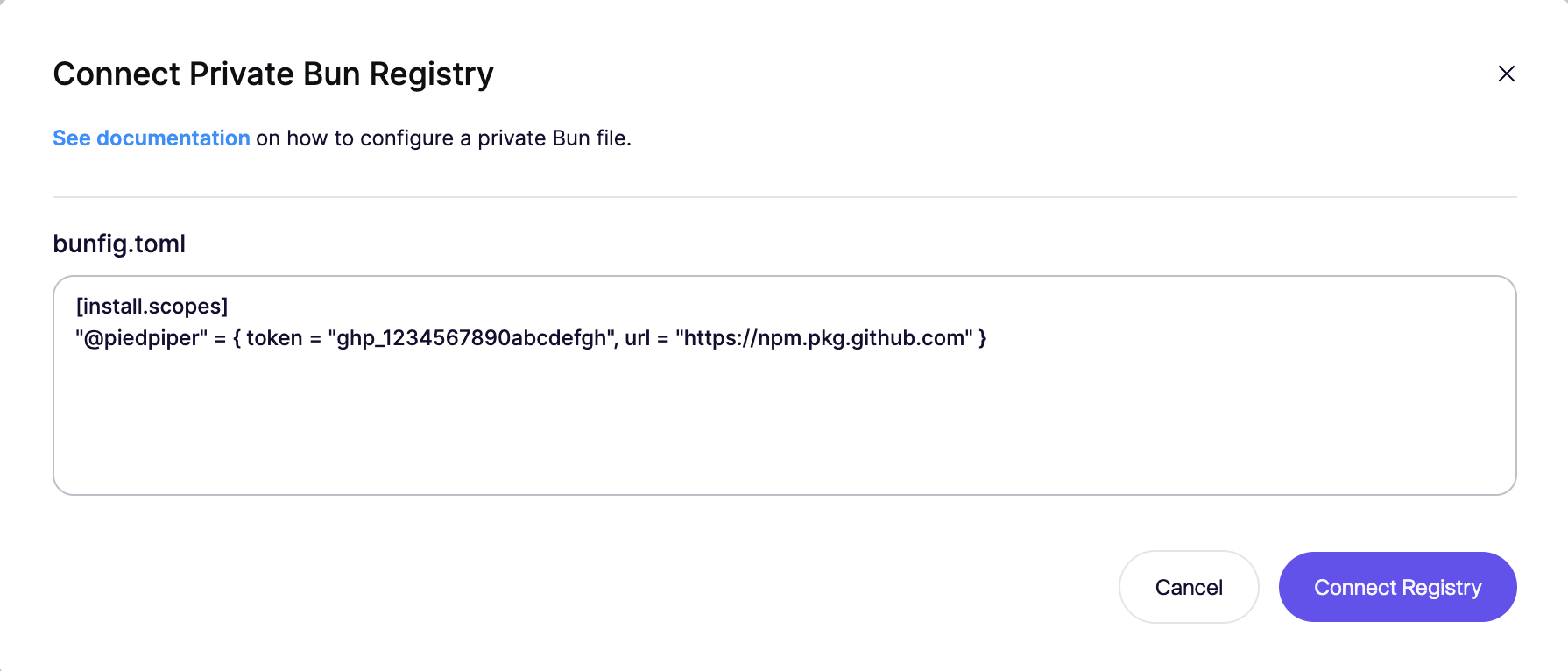Click the "@piedpiper" scope text
1568x671 pixels.
pyautogui.click(x=142, y=338)
